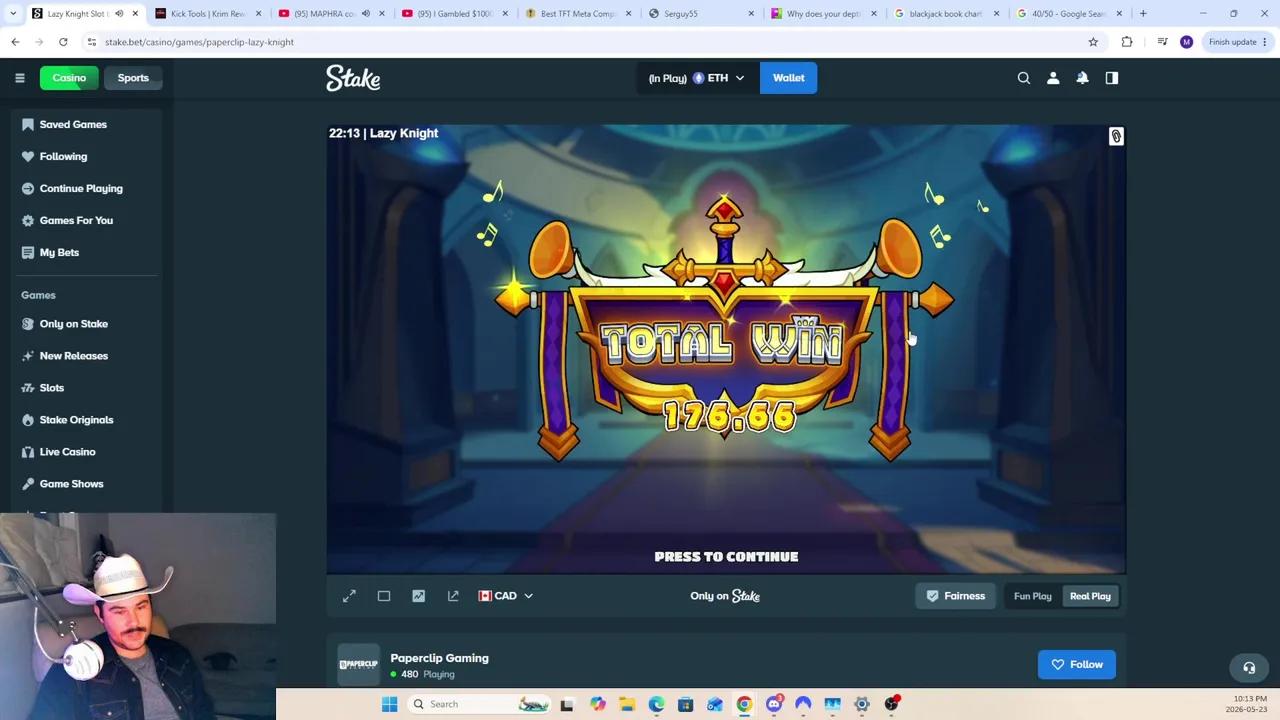
Task: Open the Wallet
Action: [788, 78]
